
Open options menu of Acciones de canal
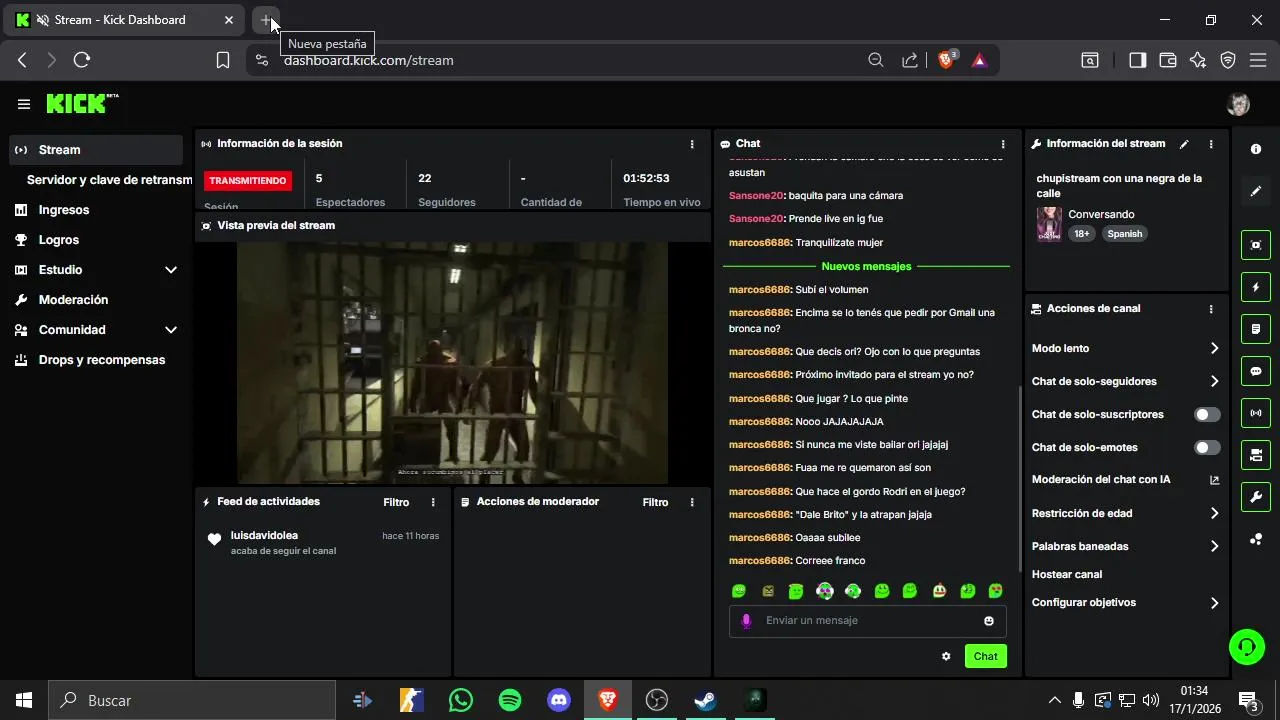(x=1211, y=309)
